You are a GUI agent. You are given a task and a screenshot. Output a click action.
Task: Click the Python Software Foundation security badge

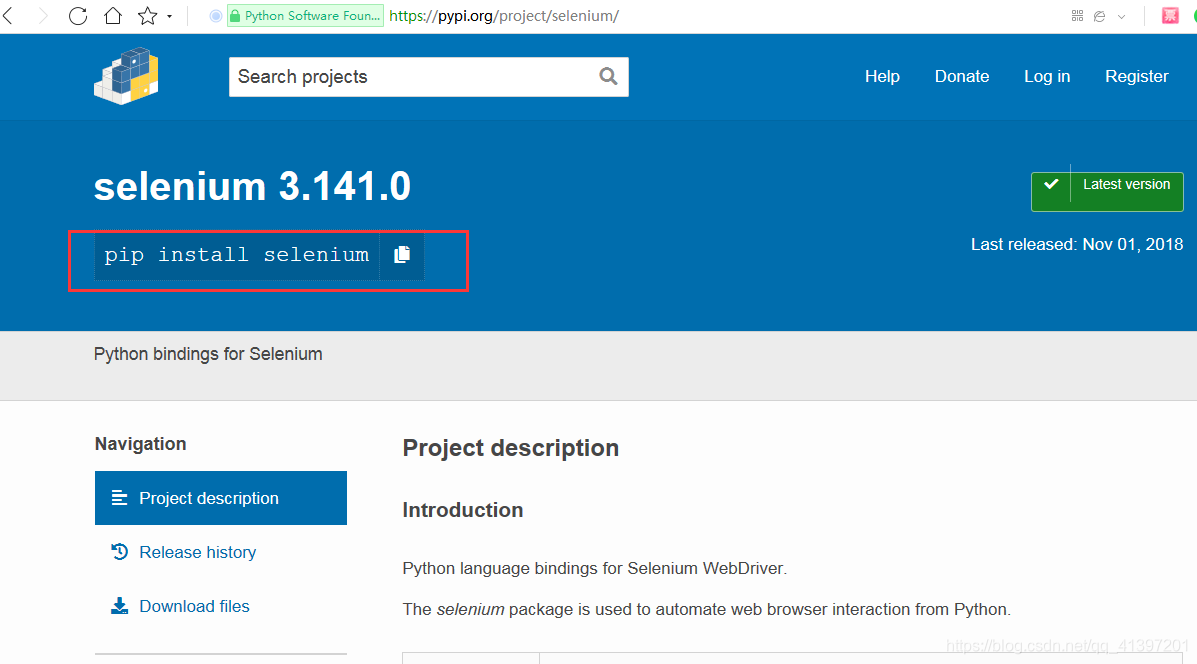tap(305, 15)
